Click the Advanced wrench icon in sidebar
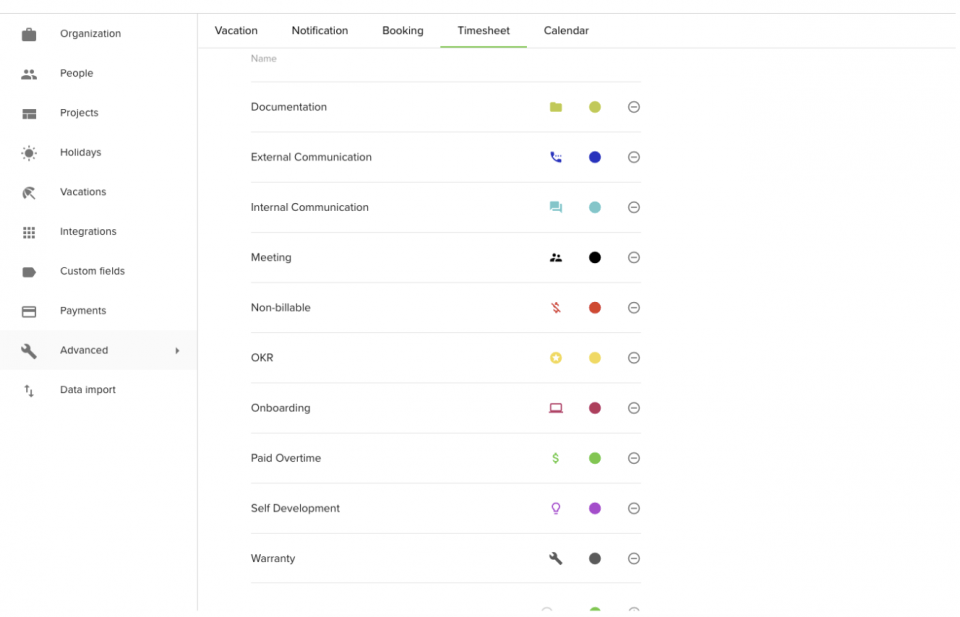 29,351
